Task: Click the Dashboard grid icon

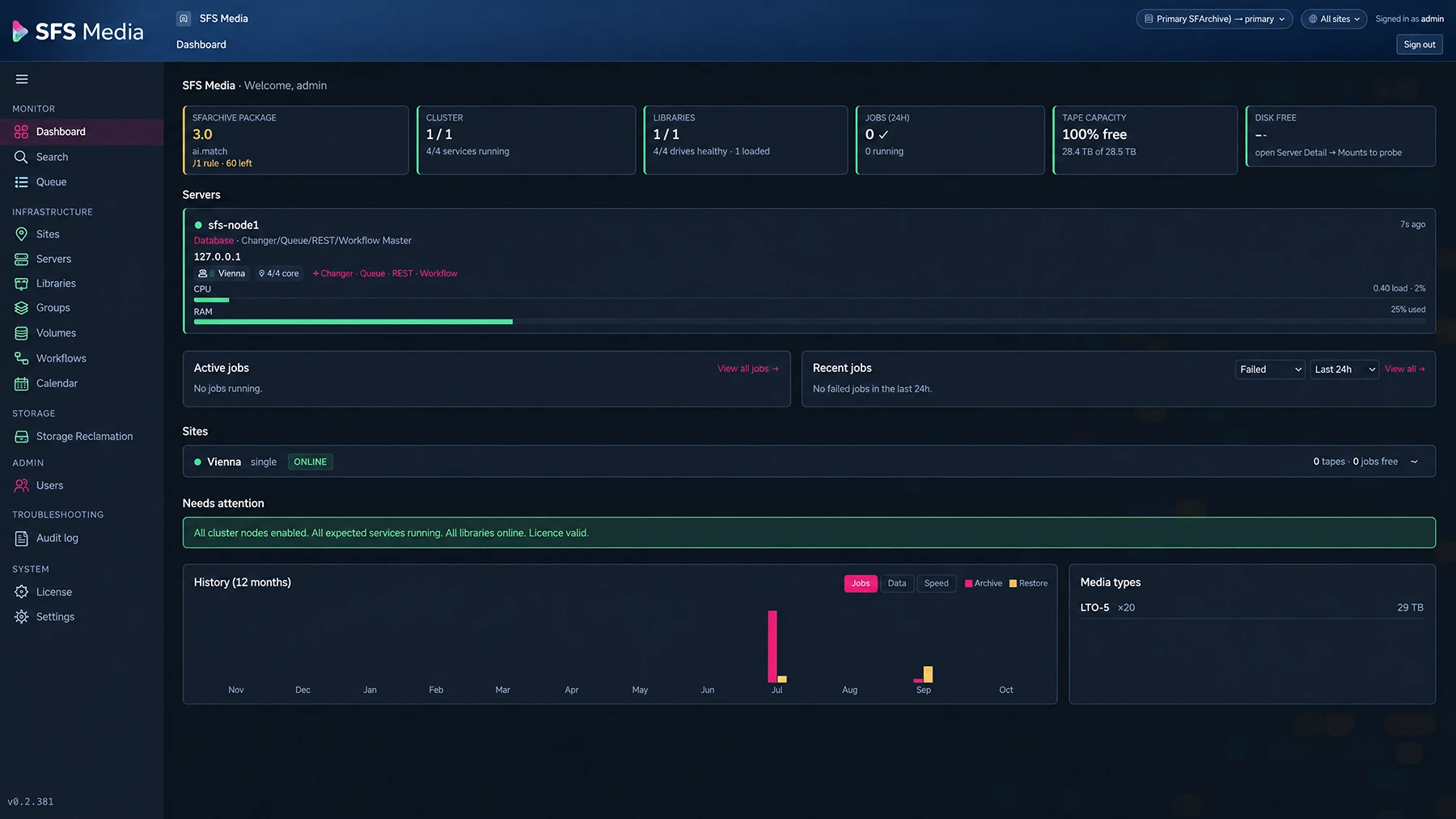Action: tap(21, 132)
